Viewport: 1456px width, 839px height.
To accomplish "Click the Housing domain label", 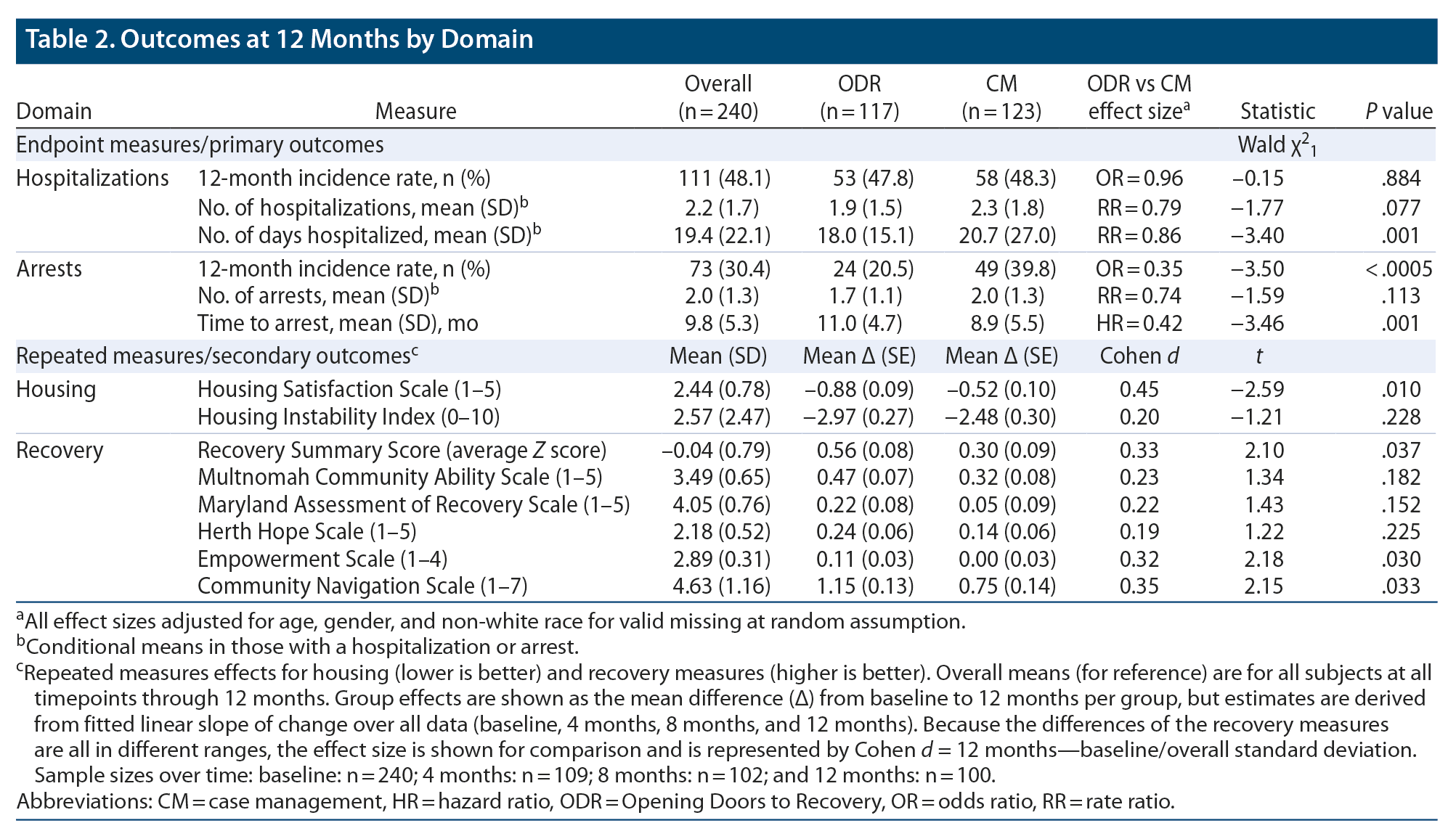I will pyautogui.click(x=56, y=390).
